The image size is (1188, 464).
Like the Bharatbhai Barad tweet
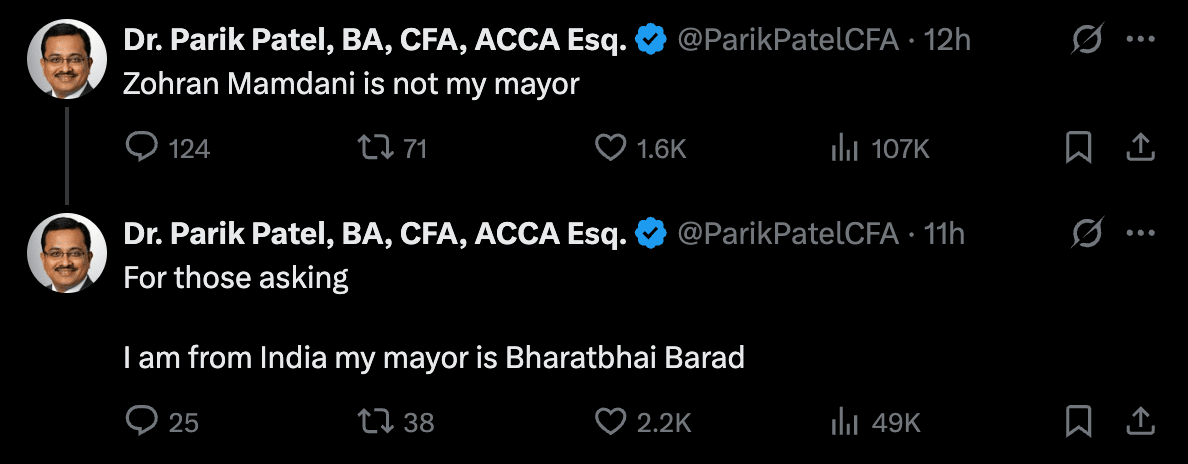point(610,422)
